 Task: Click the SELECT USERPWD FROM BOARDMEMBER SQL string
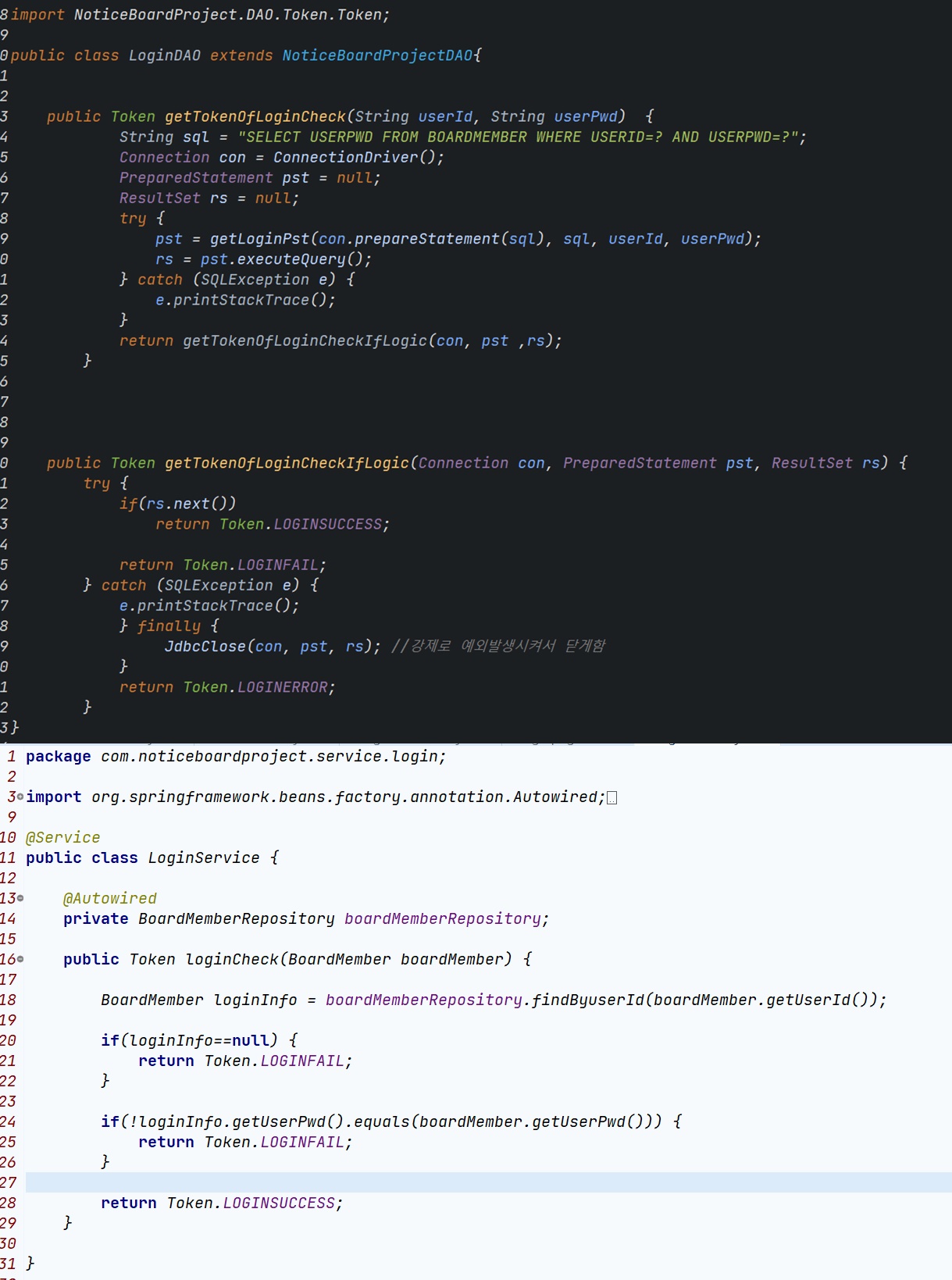pyautogui.click(x=518, y=137)
